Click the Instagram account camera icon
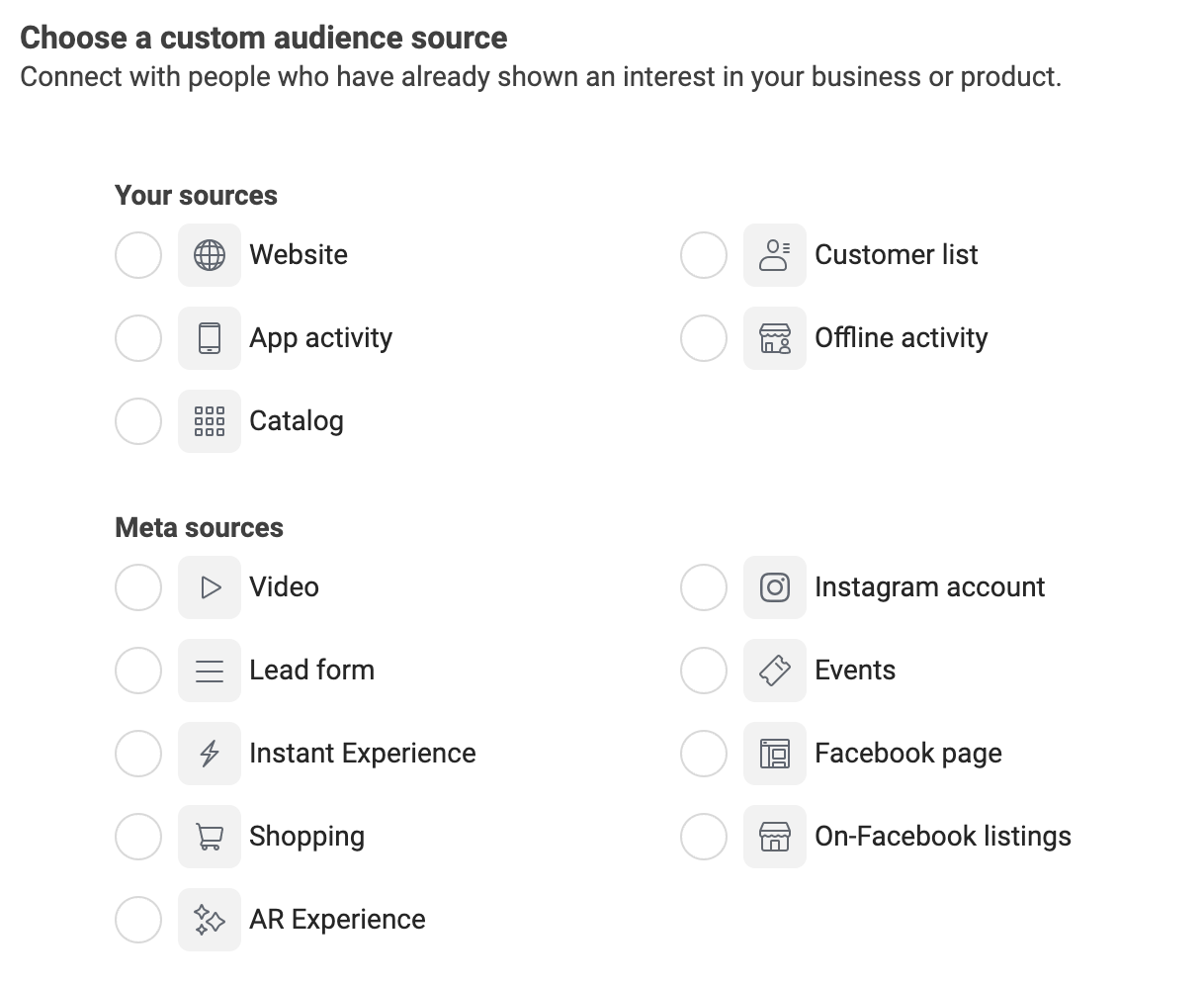The width and height of the screenshot is (1204, 985). pos(775,587)
